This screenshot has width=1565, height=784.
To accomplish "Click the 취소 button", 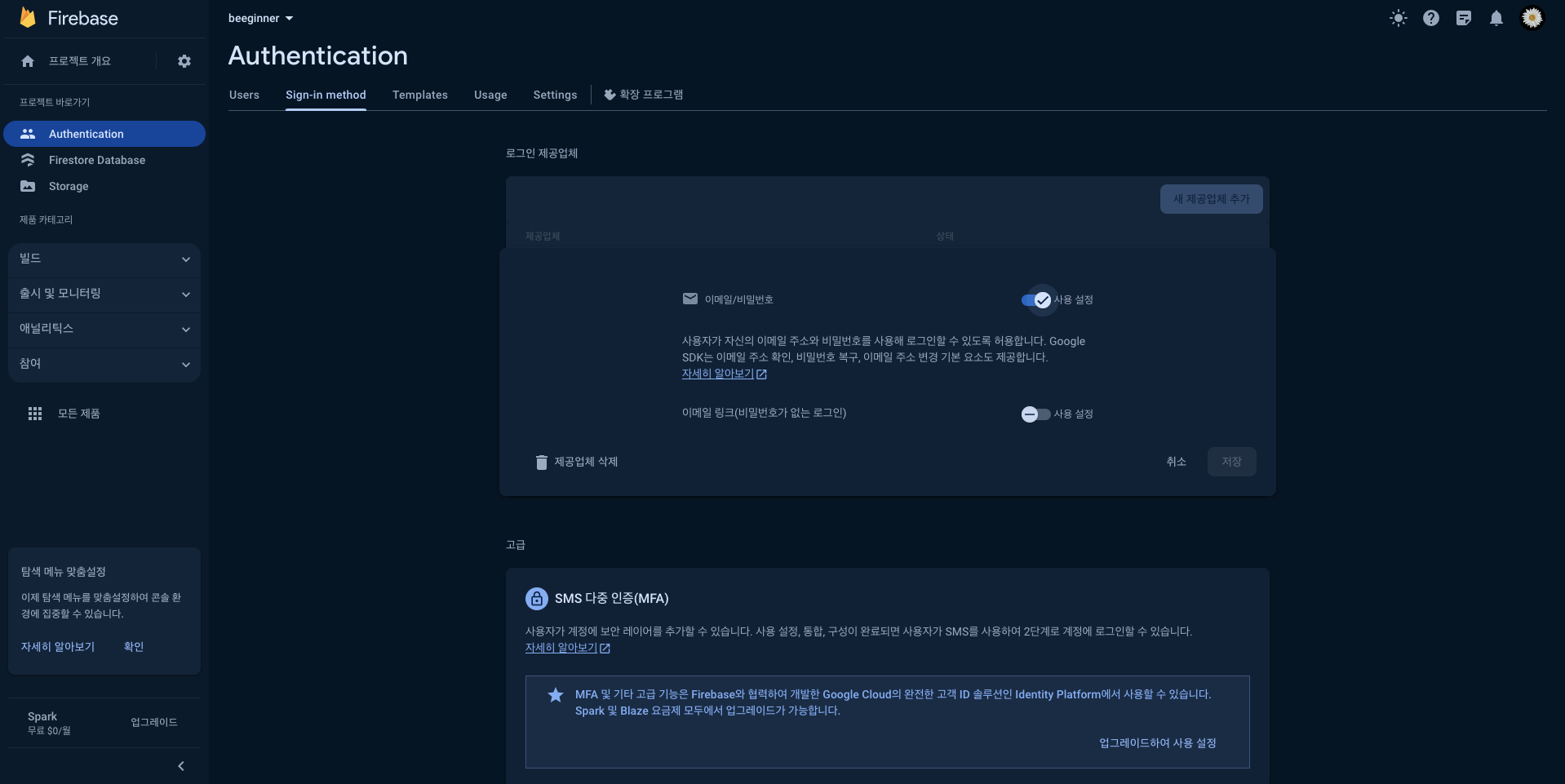I will pyautogui.click(x=1176, y=462).
